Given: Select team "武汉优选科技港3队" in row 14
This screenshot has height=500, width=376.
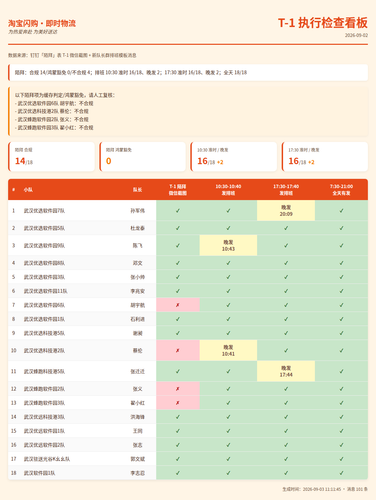Looking at the screenshot, I should (x=44, y=417).
